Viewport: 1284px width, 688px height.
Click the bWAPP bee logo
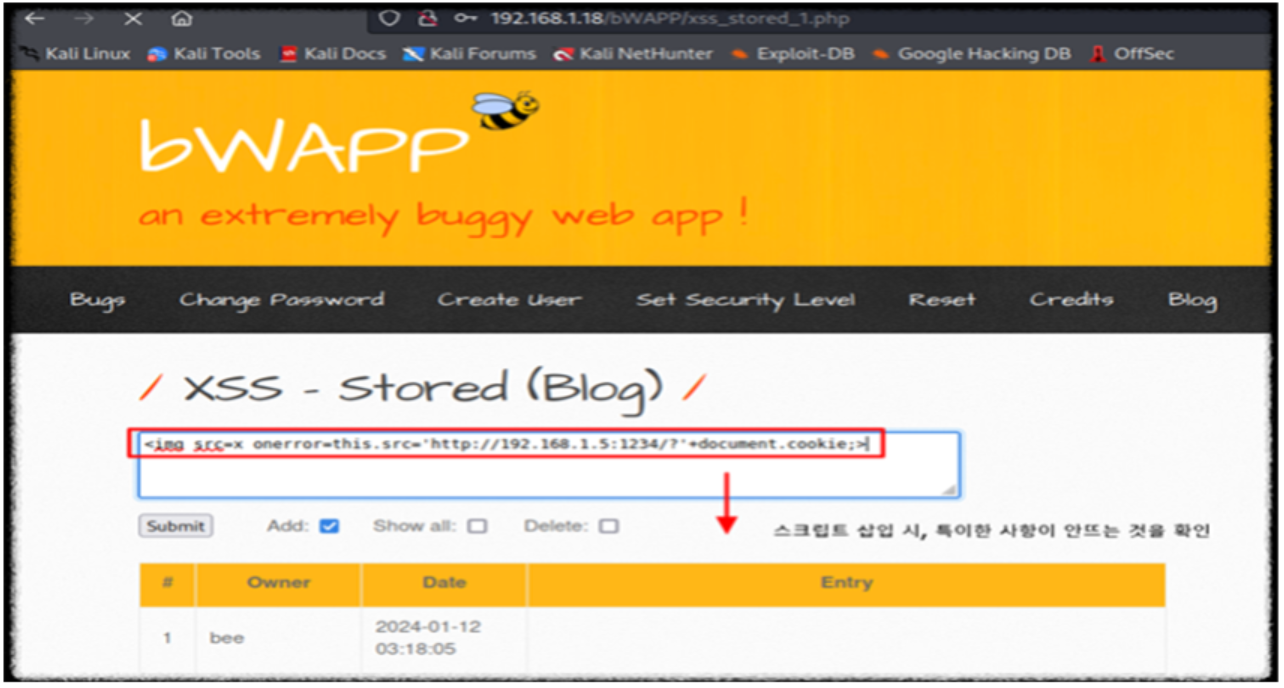click(x=506, y=109)
